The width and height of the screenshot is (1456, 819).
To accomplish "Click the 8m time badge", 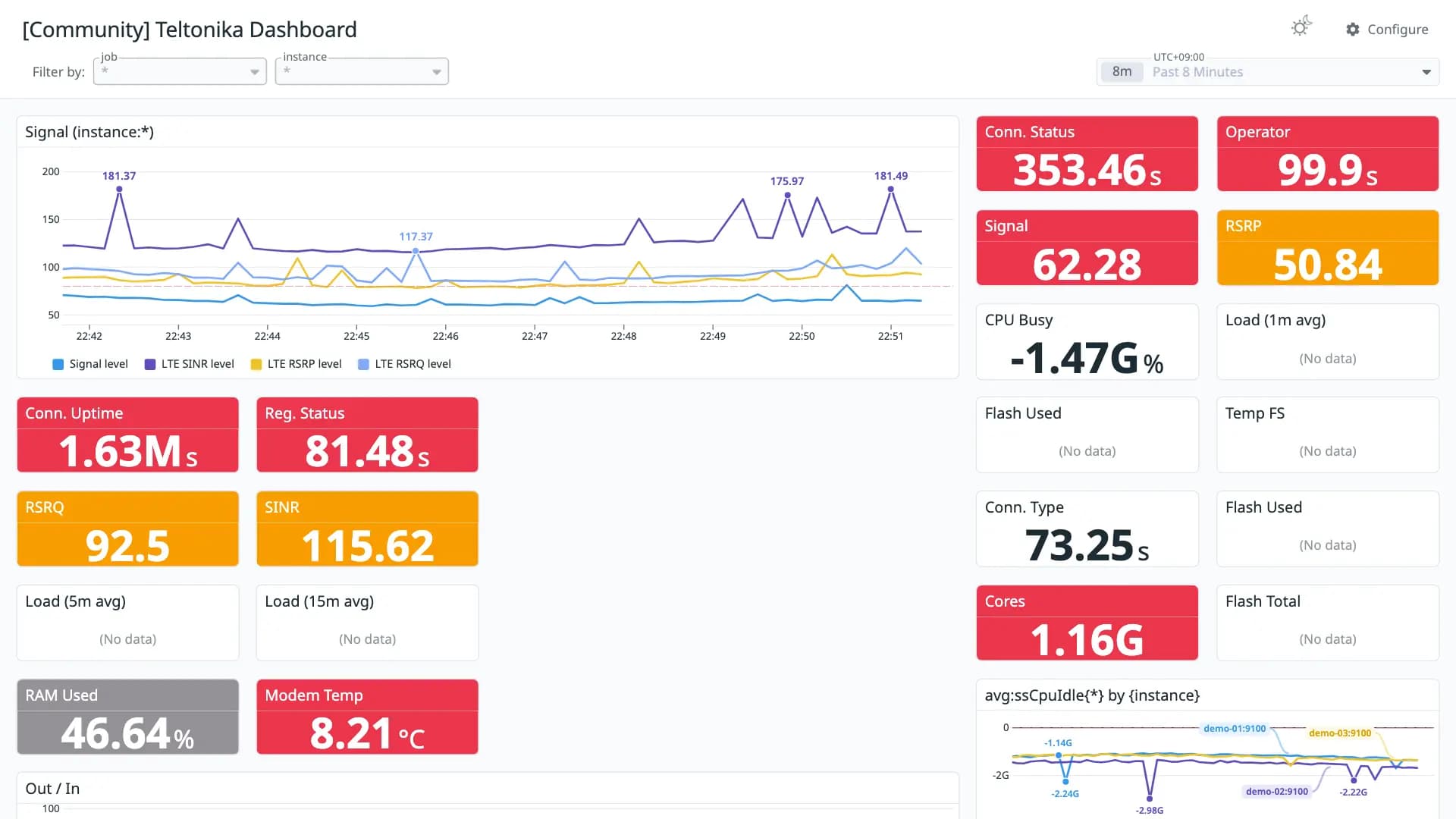I will (x=1122, y=72).
